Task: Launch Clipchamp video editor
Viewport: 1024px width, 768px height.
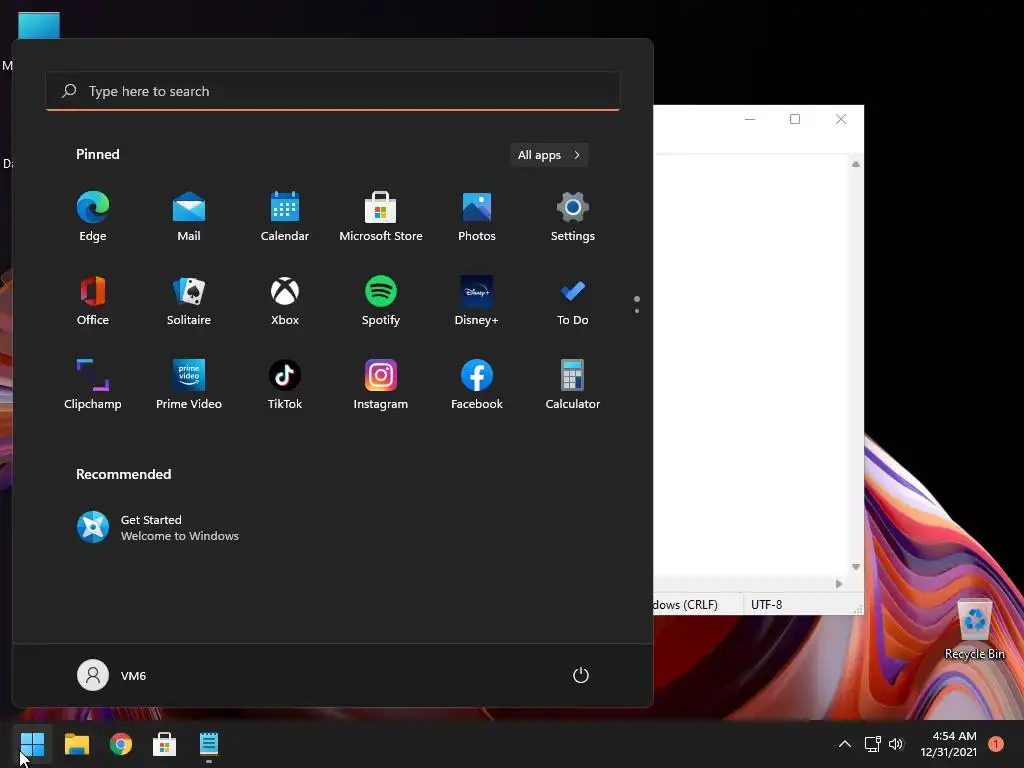Action: (x=93, y=385)
